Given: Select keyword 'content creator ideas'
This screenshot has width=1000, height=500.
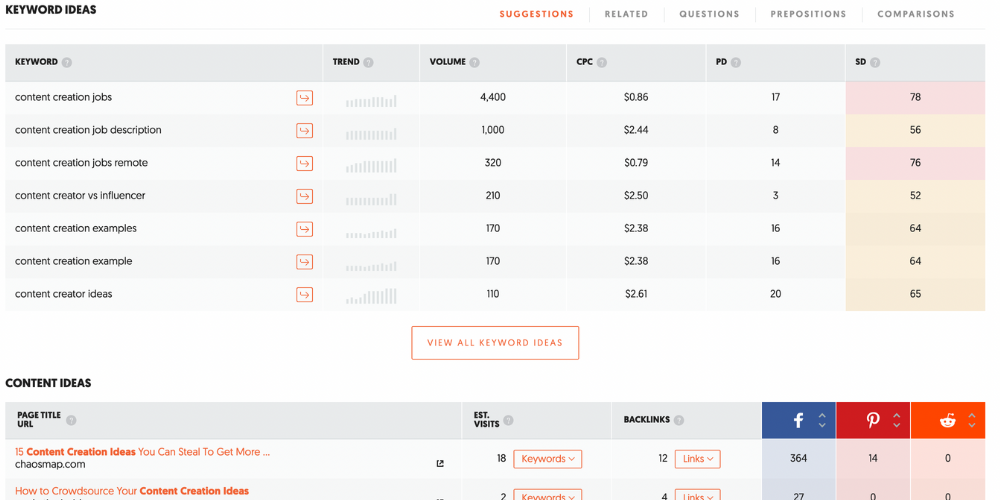Looking at the screenshot, I should (64, 294).
